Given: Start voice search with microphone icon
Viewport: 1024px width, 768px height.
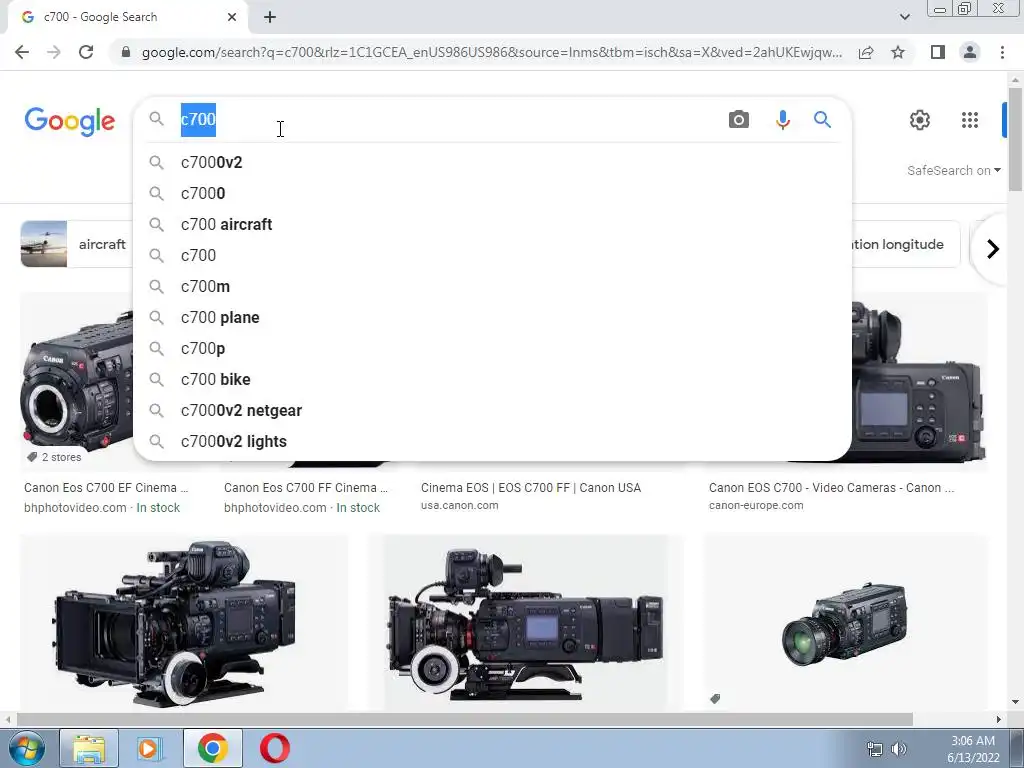Looking at the screenshot, I should pyautogui.click(x=782, y=120).
